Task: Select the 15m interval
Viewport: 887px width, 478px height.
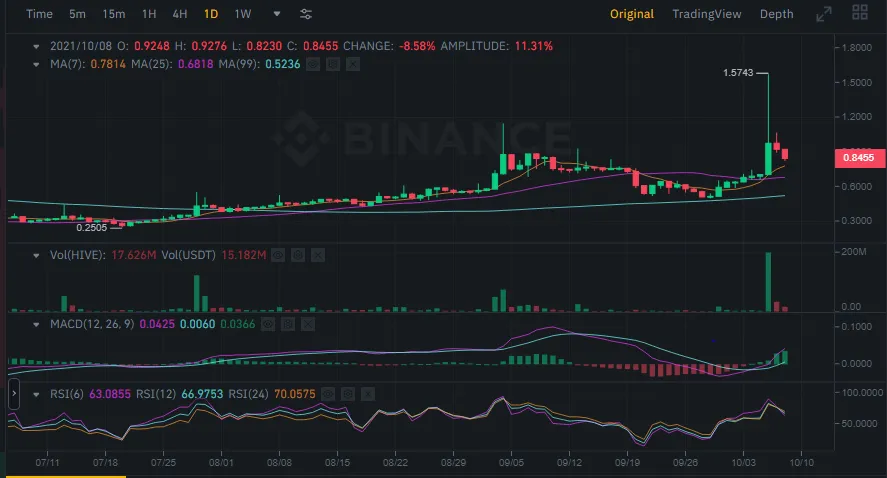Action: tap(114, 14)
